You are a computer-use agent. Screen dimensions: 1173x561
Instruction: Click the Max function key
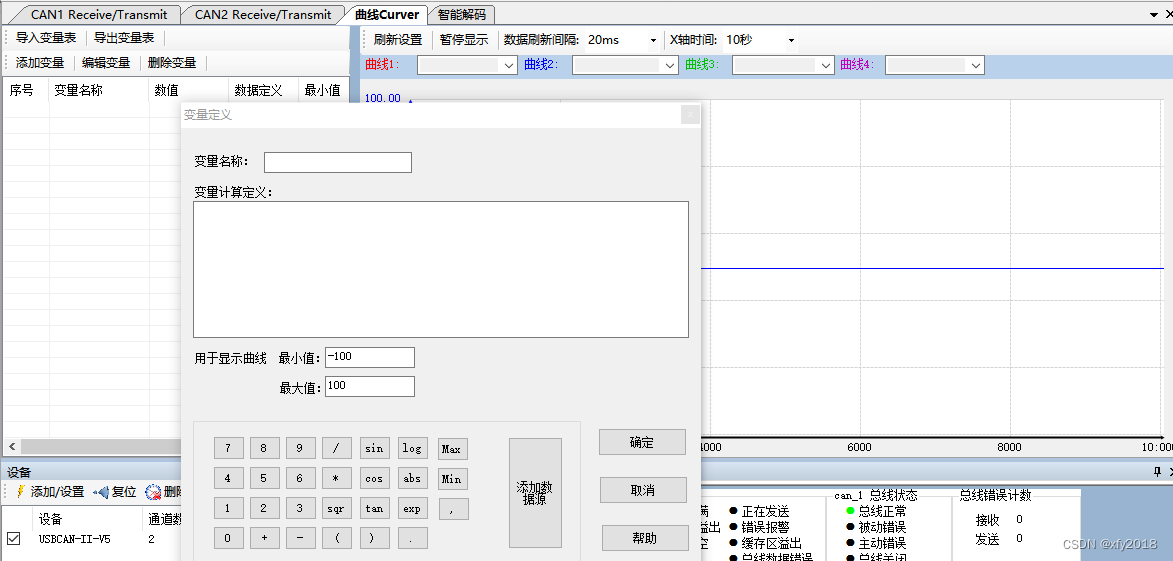coord(453,449)
